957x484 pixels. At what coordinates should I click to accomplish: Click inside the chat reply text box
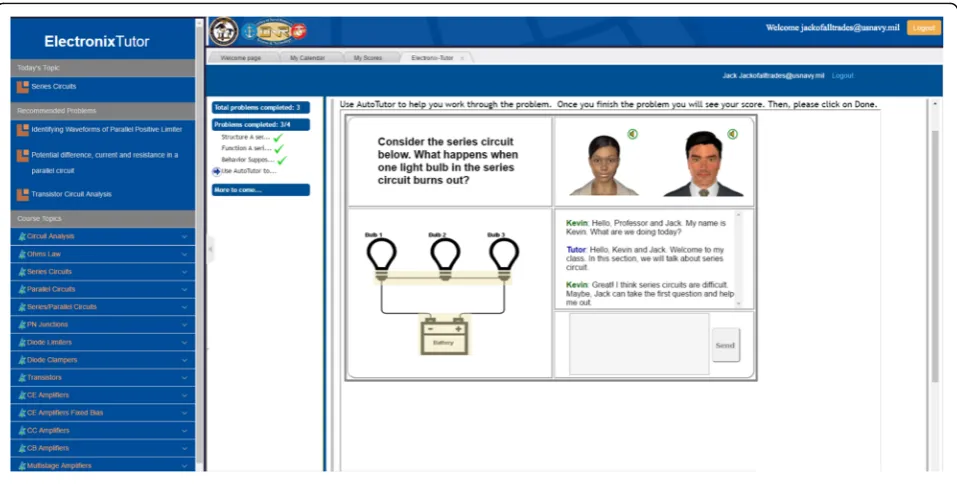(x=639, y=344)
